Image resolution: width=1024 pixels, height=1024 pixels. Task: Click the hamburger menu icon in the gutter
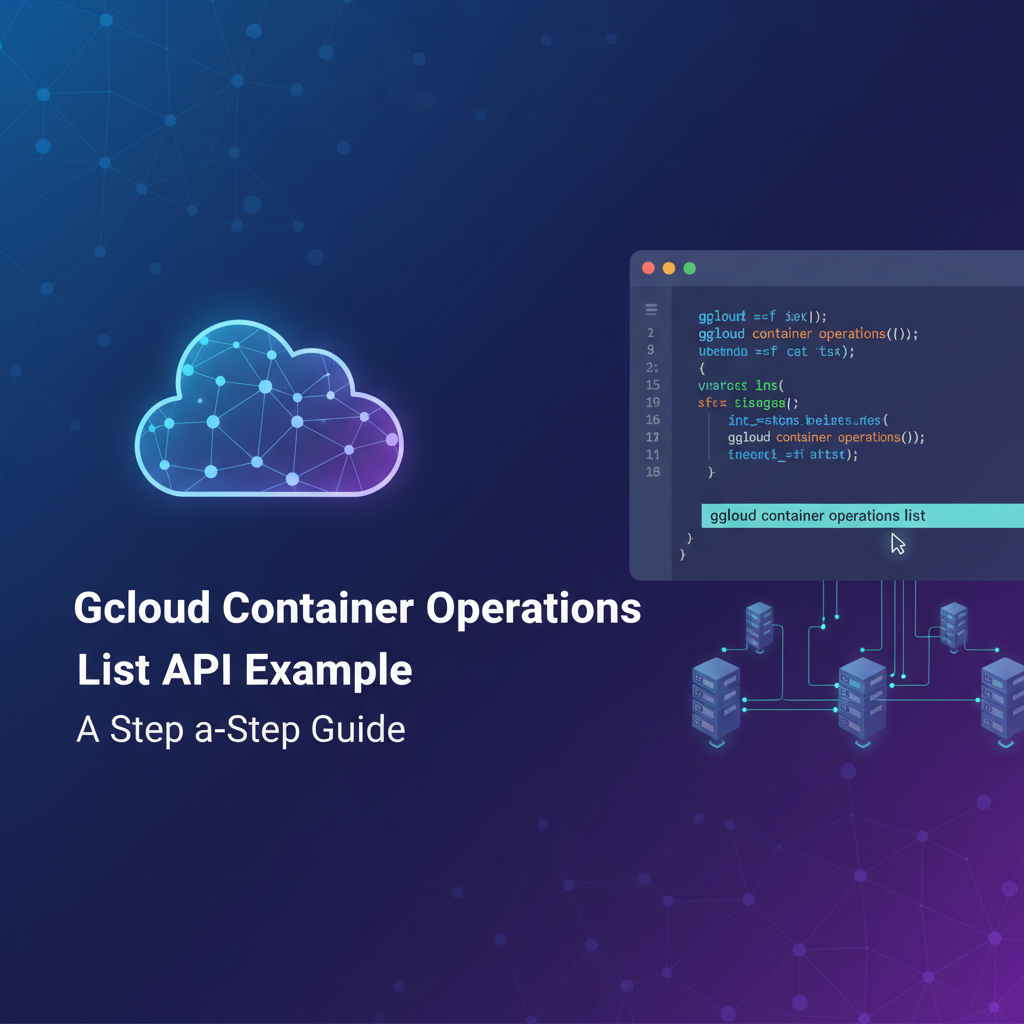tap(651, 308)
